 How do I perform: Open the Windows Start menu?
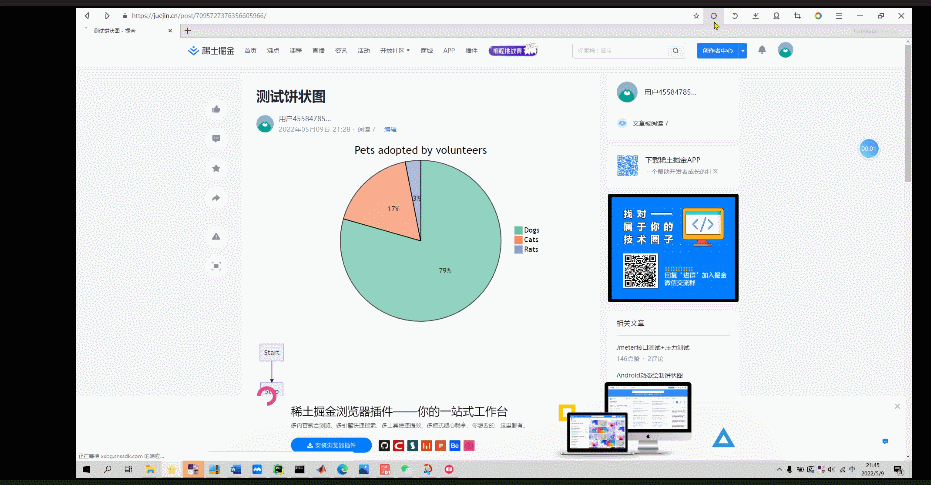(x=87, y=470)
